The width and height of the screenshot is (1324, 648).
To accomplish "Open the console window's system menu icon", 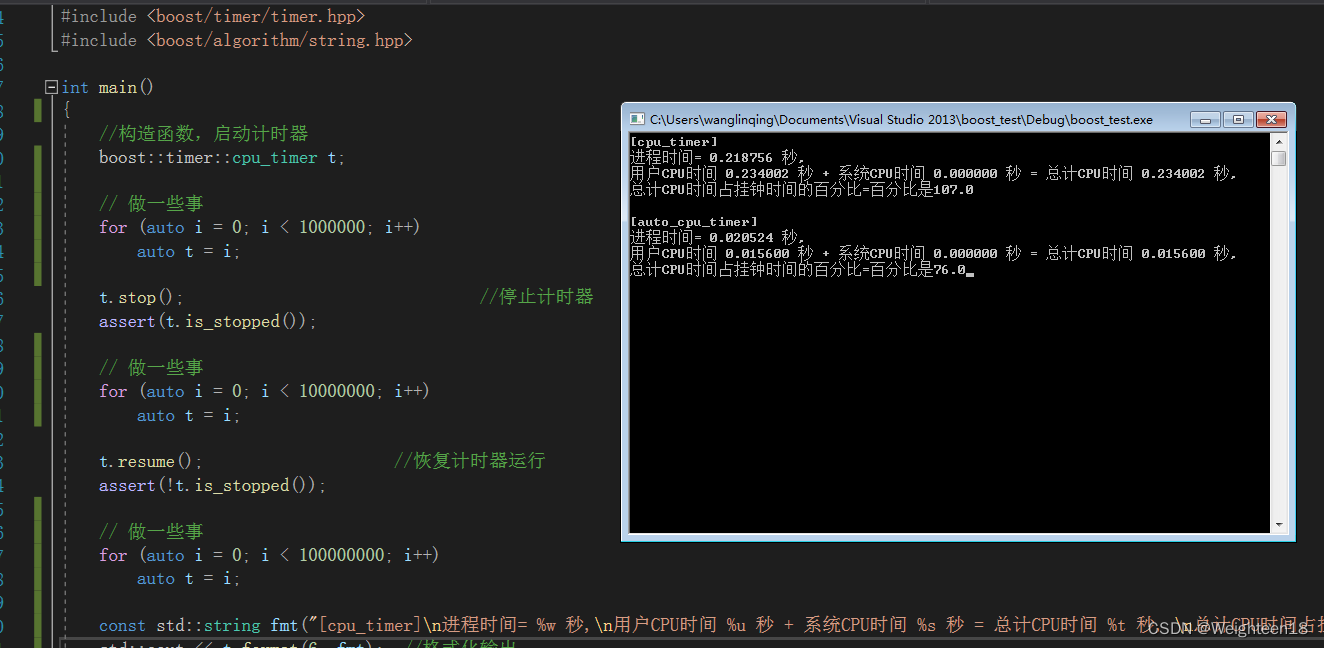I will click(636, 119).
